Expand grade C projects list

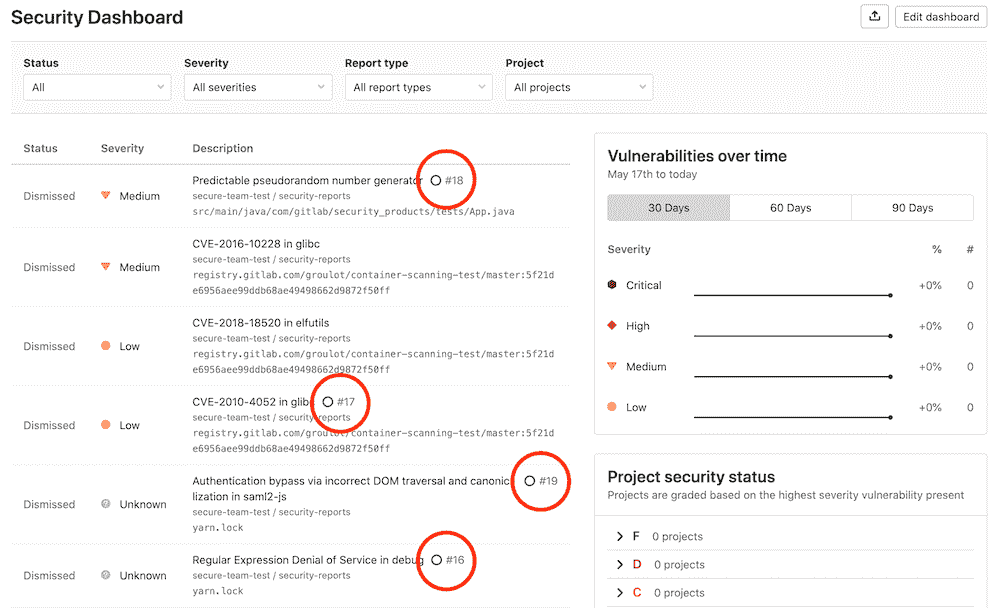pos(621,593)
